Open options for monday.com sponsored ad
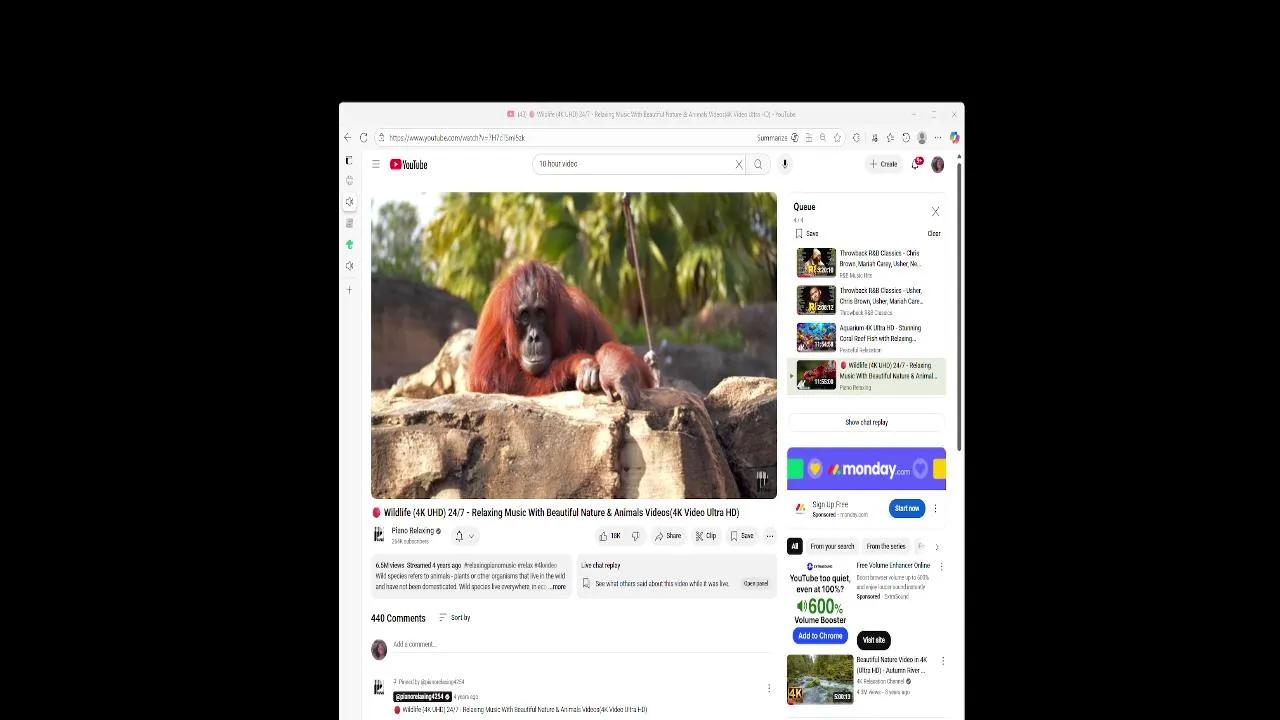Image resolution: width=1280 pixels, height=720 pixels. pyautogui.click(x=935, y=508)
